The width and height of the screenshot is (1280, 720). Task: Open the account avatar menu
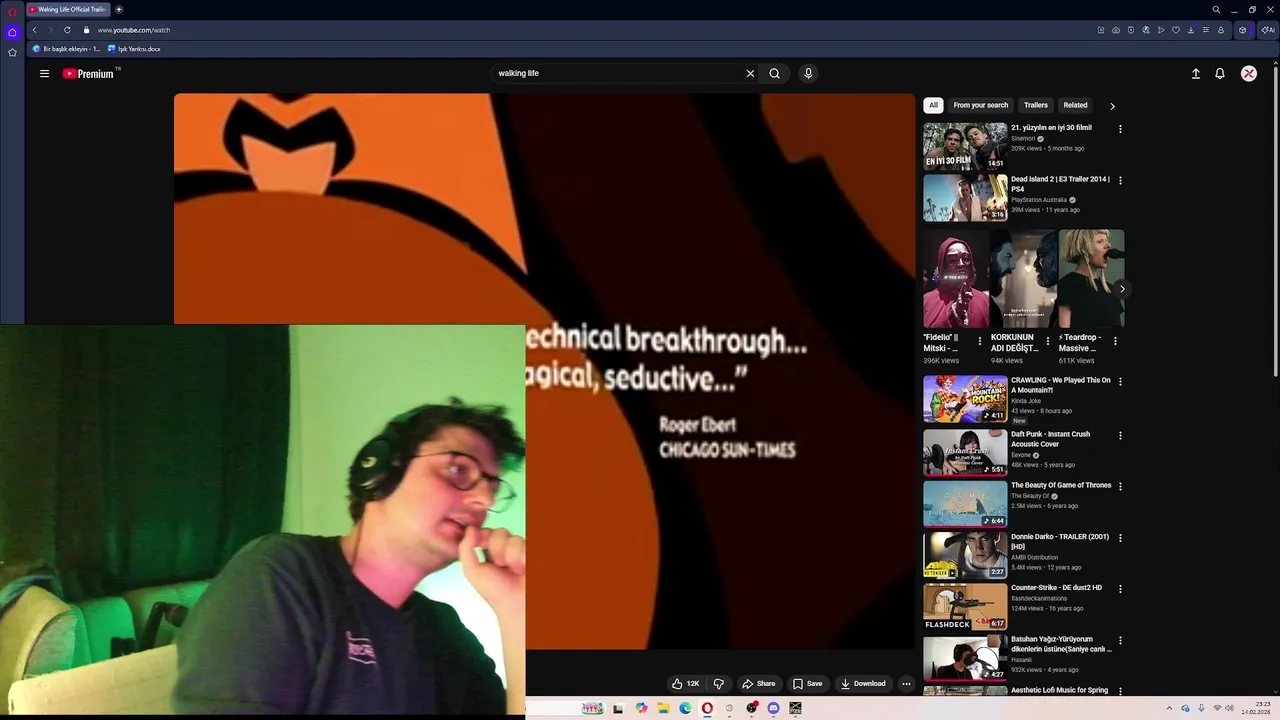1249,73
